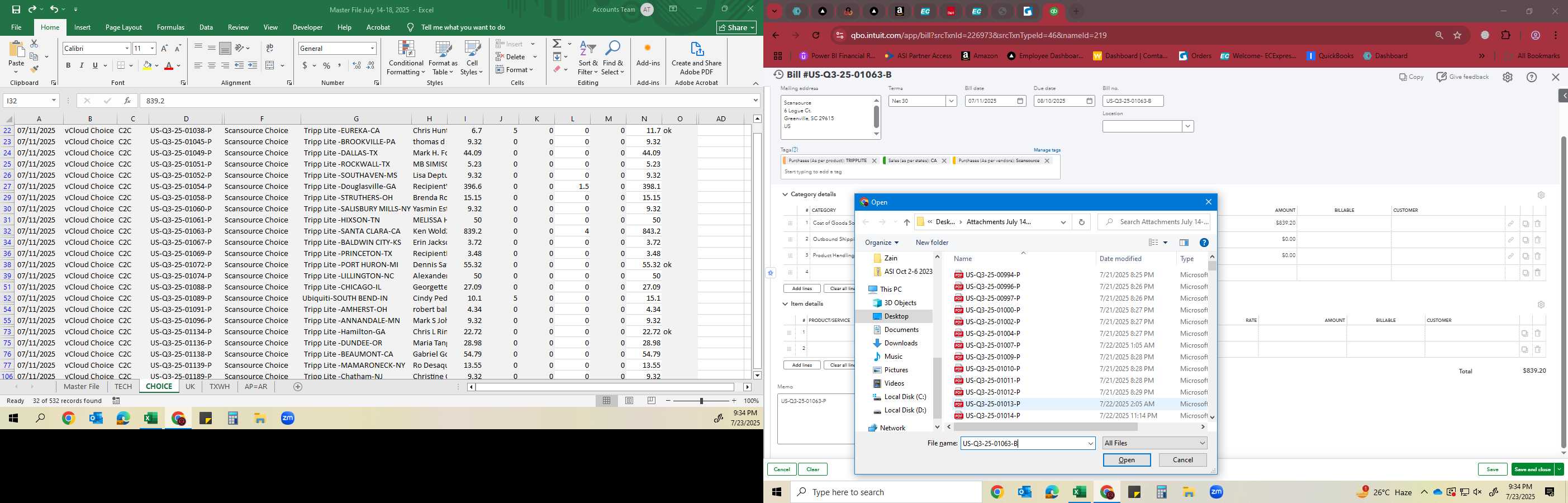The height and width of the screenshot is (503, 1568).
Task: Click the Excel zoom slider handle
Action: [701, 401]
